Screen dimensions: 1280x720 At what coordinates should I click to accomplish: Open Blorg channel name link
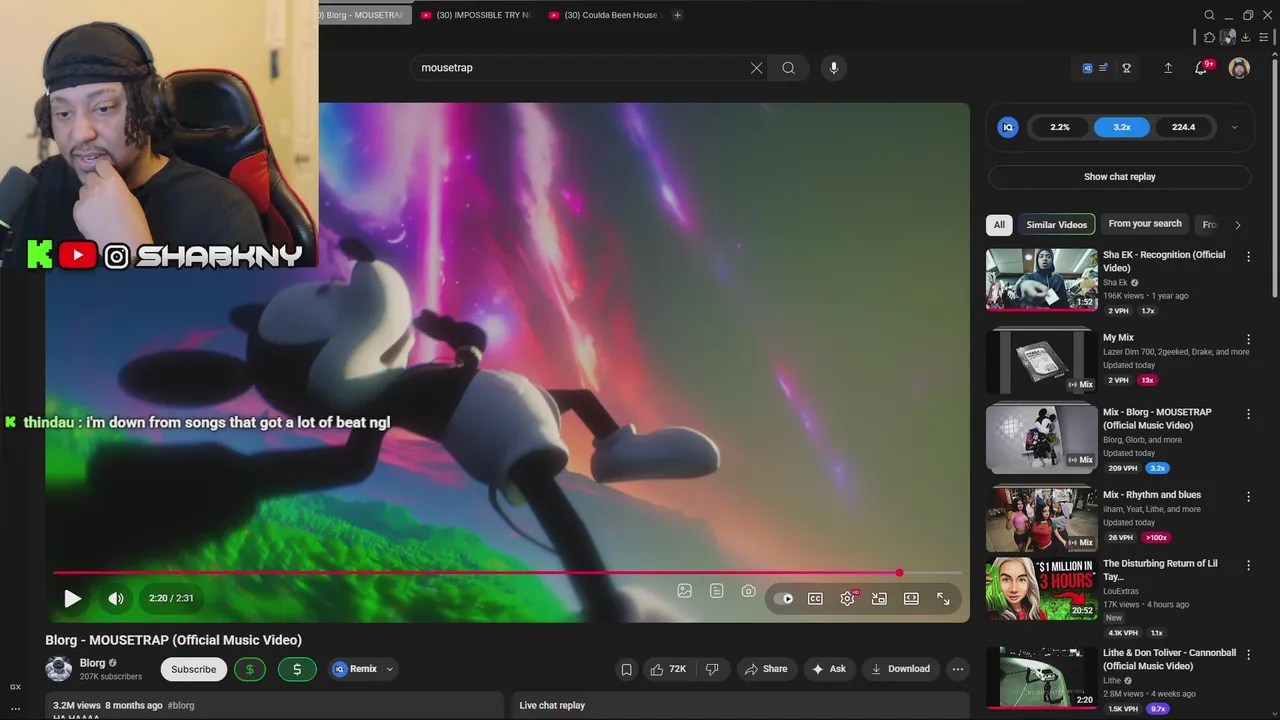click(x=92, y=663)
